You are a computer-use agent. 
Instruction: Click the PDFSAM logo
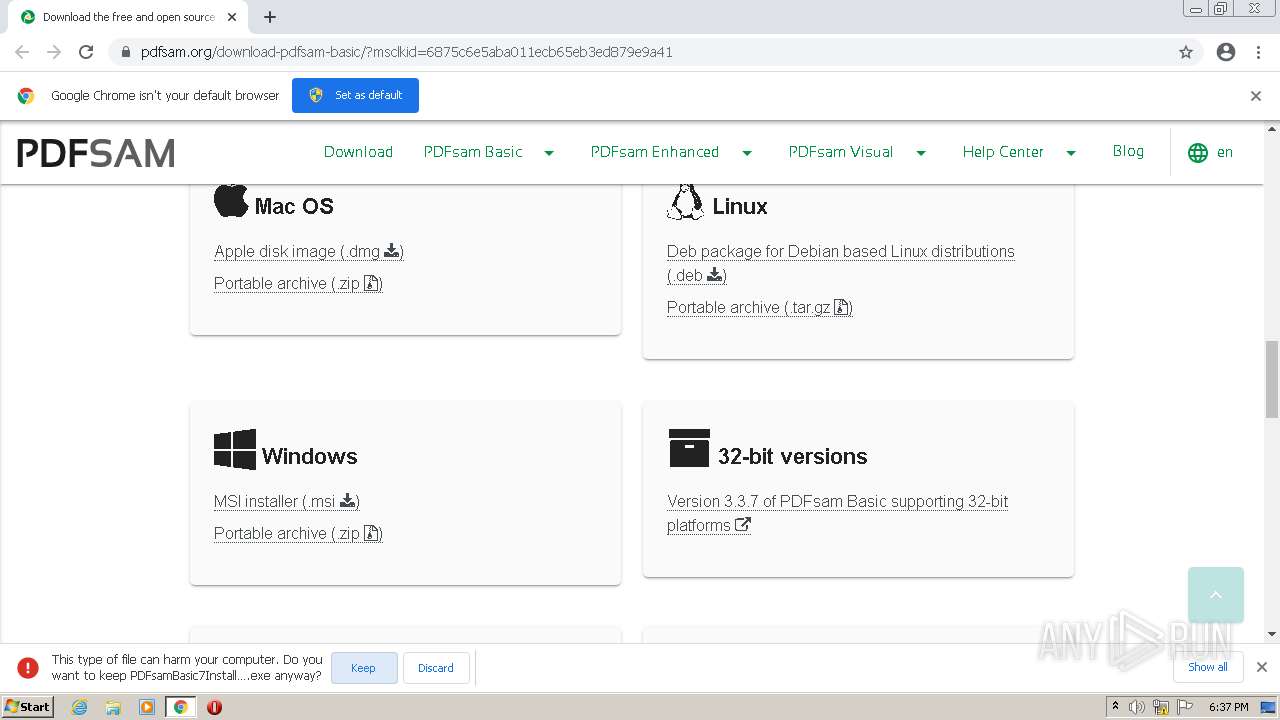[x=96, y=153]
